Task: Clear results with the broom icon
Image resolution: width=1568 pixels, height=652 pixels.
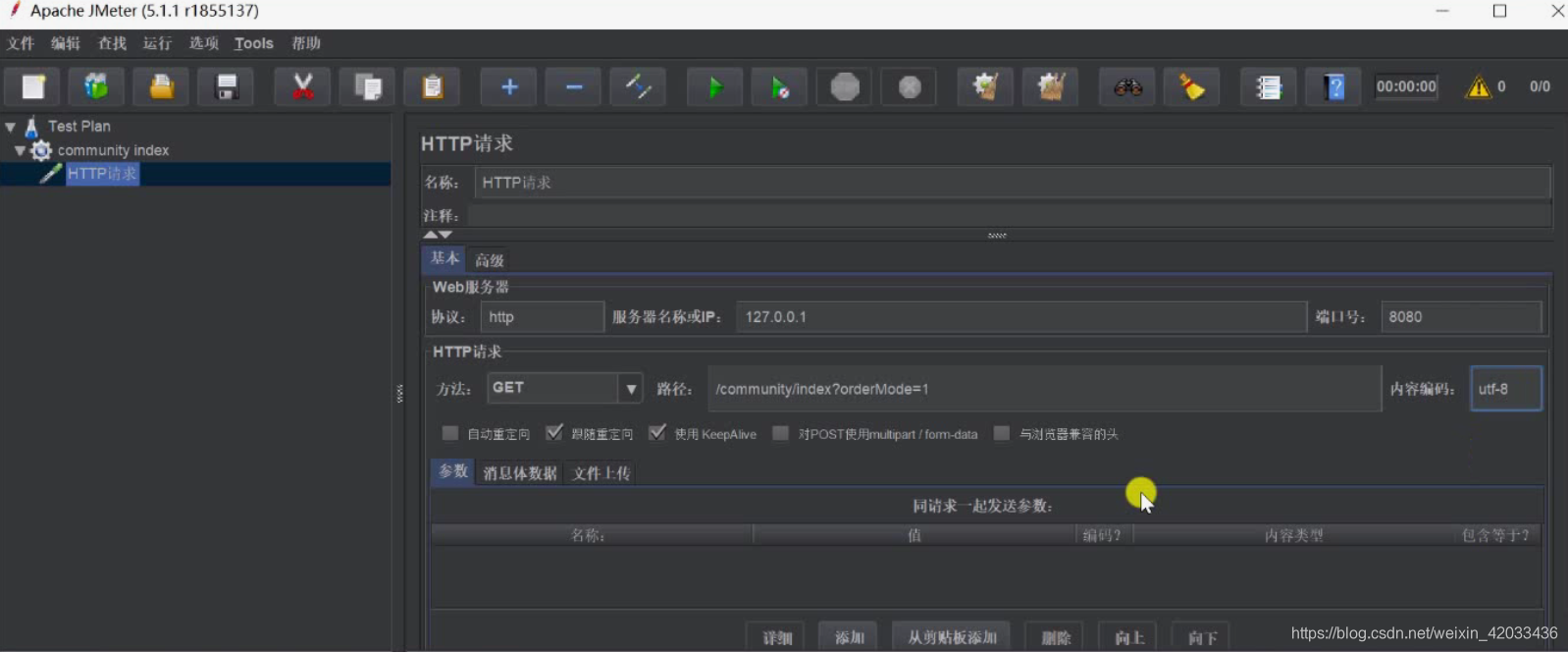Action: pyautogui.click(x=985, y=87)
